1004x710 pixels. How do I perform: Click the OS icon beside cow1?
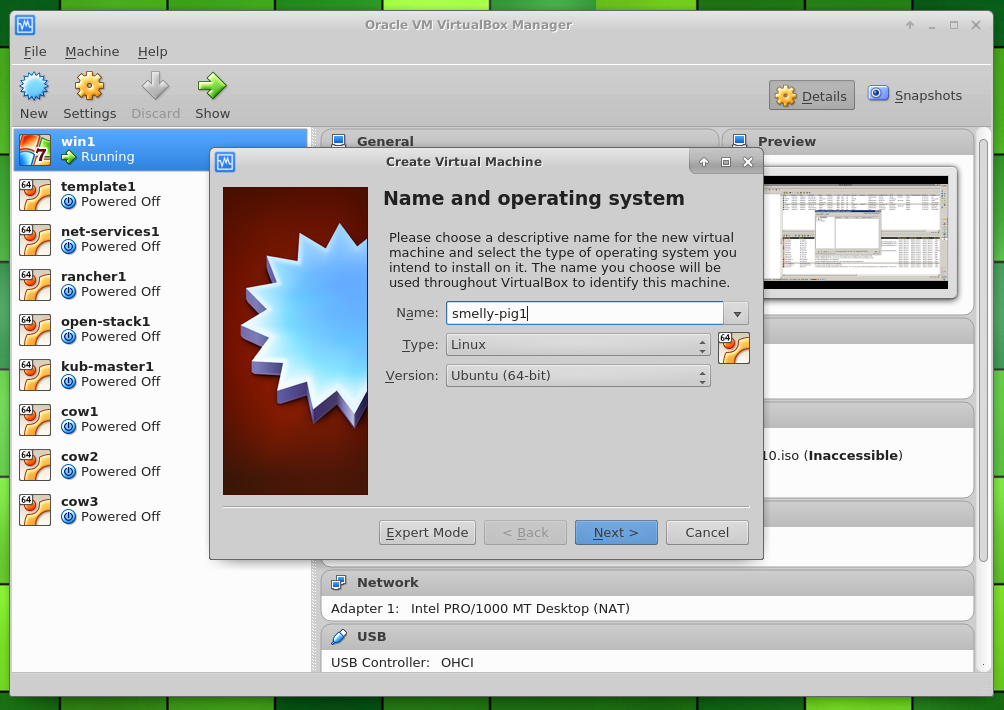point(35,419)
